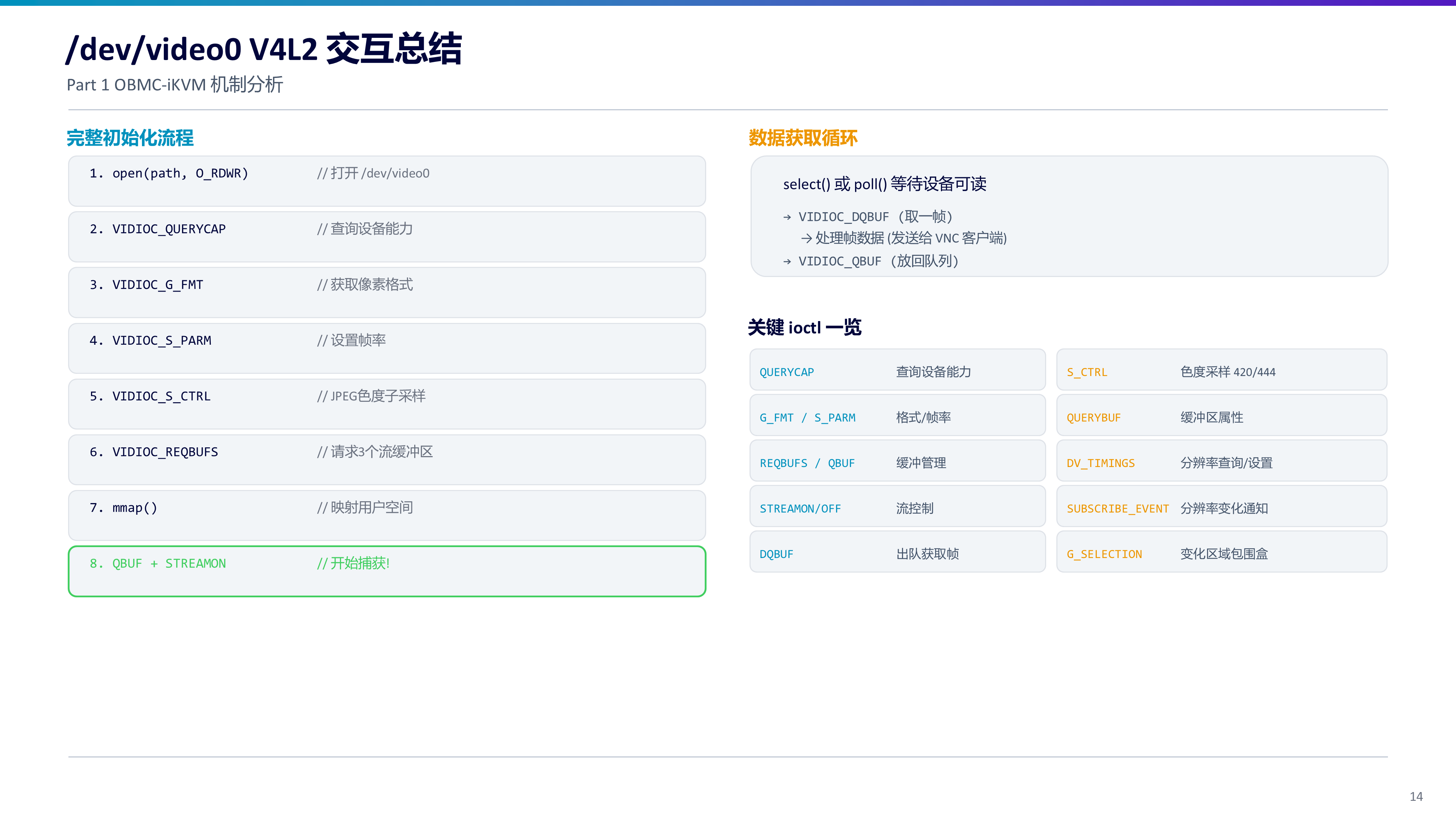Click the QUERYCAP ioctl card
This screenshot has width=1456, height=819.
pos(898,370)
